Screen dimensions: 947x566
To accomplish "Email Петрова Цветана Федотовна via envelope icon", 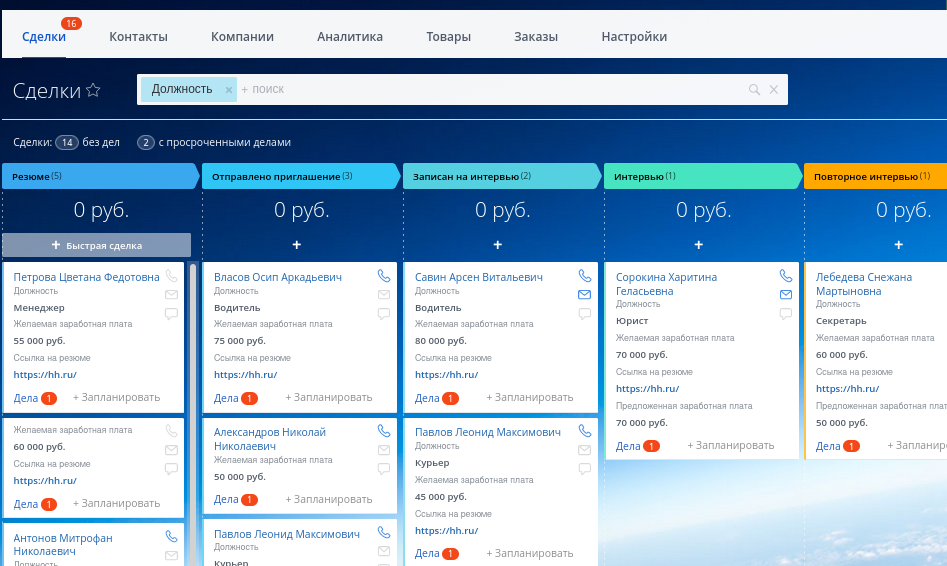I will 172,295.
